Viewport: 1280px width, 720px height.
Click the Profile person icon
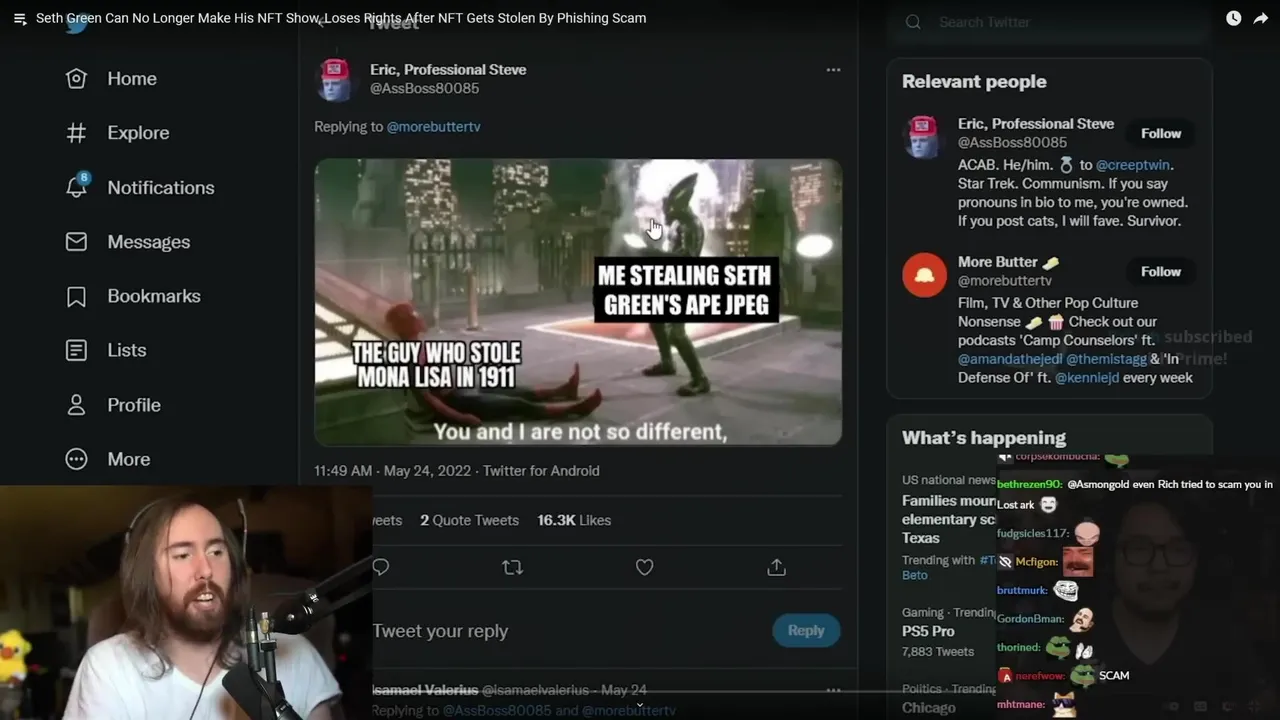76,405
